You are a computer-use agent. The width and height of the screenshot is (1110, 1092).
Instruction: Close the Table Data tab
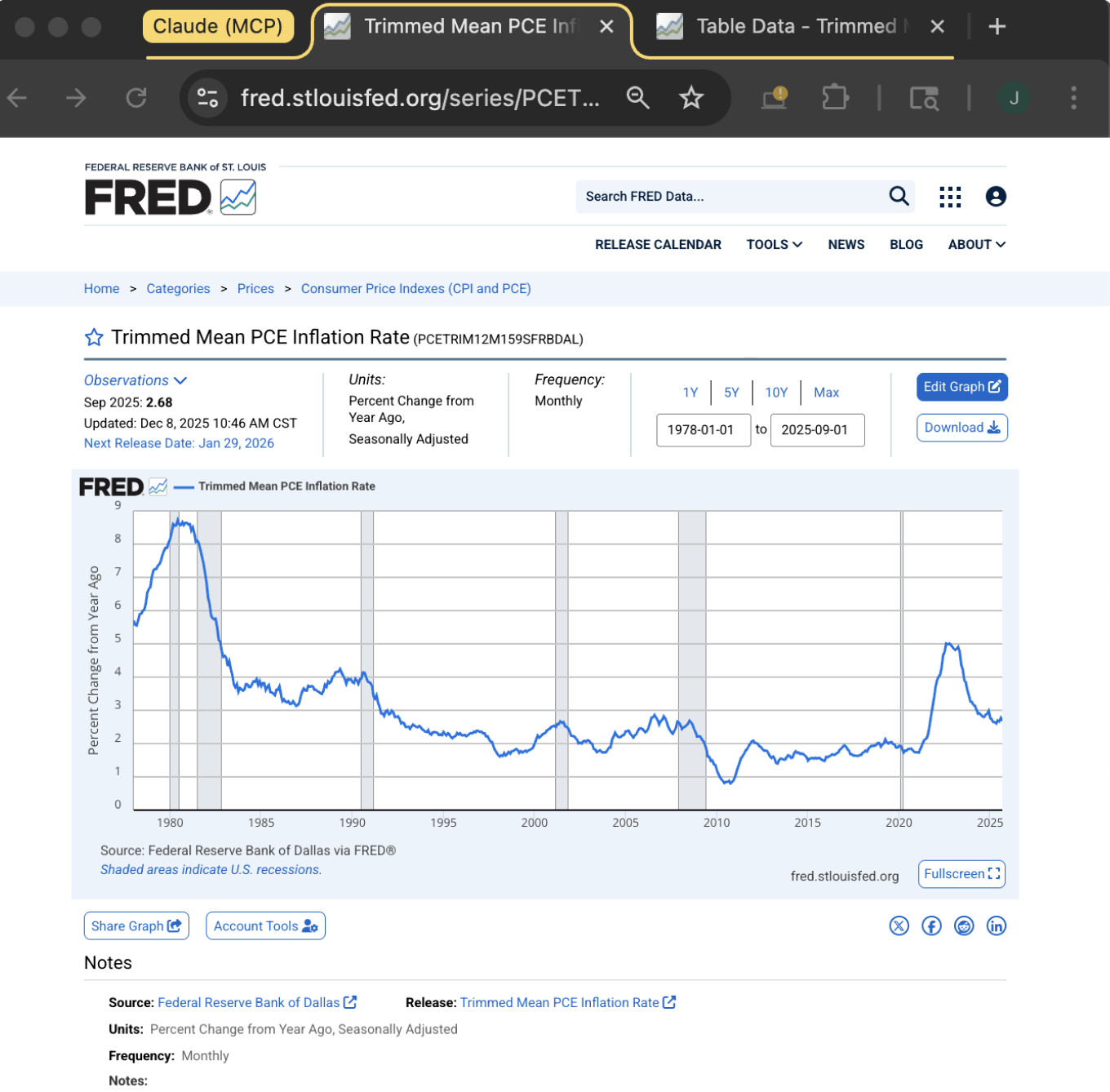coord(937,27)
